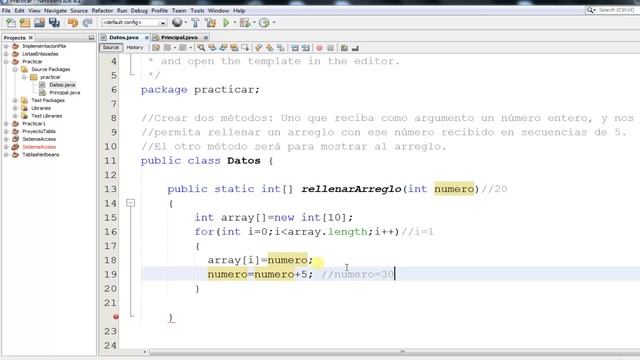Click the Save All toolbar icon
Image resolution: width=640 pixels, height=360 pixels.
click(x=54, y=23)
